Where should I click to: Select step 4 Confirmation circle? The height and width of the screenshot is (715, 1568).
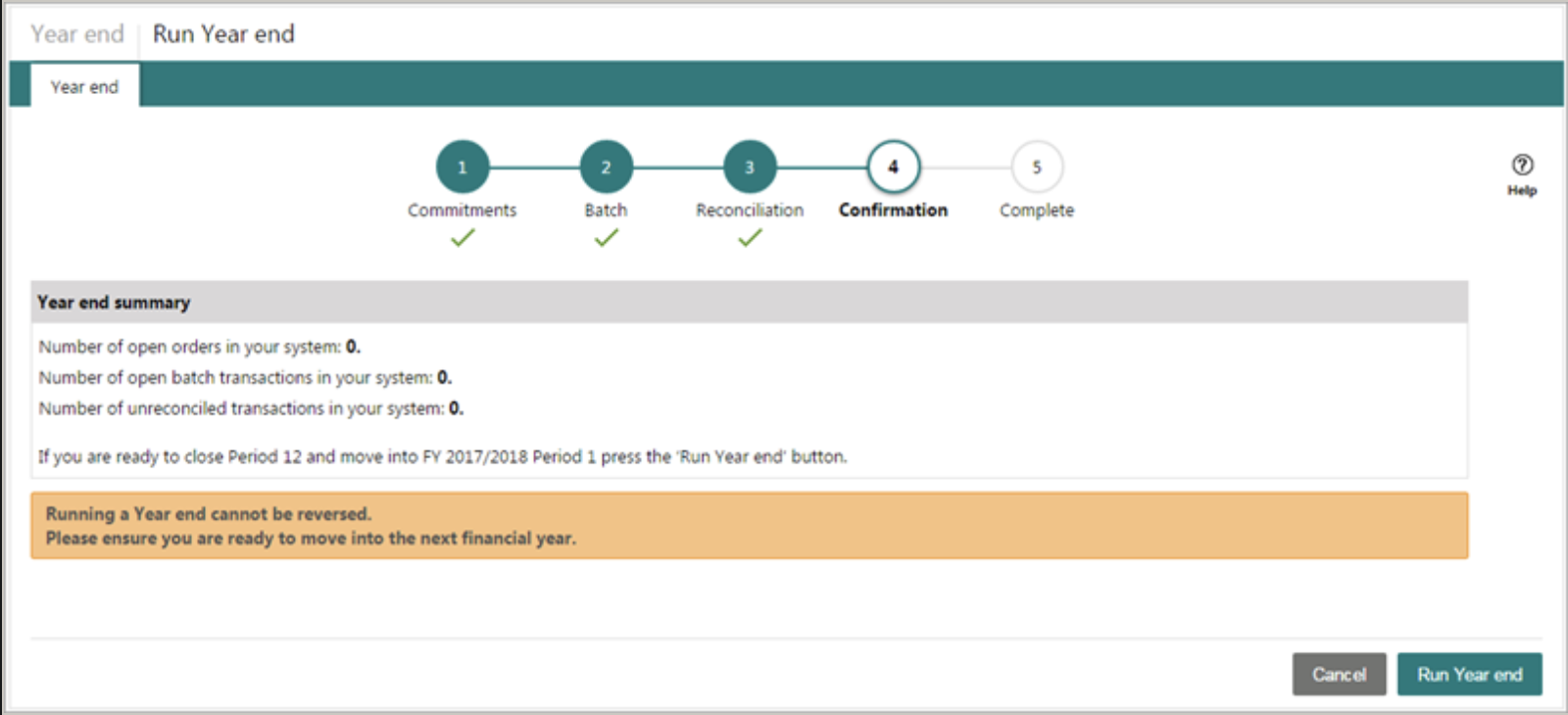click(893, 167)
